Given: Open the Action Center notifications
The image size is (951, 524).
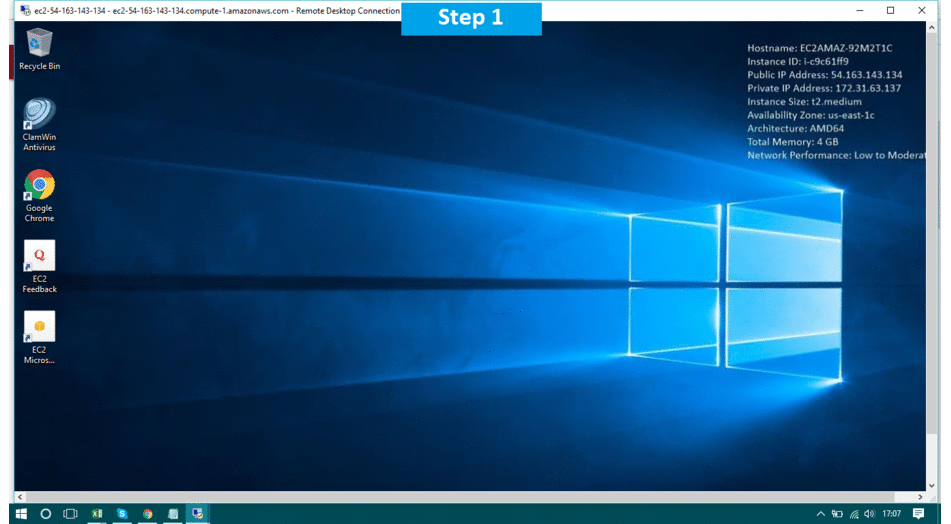Looking at the screenshot, I should [918, 513].
